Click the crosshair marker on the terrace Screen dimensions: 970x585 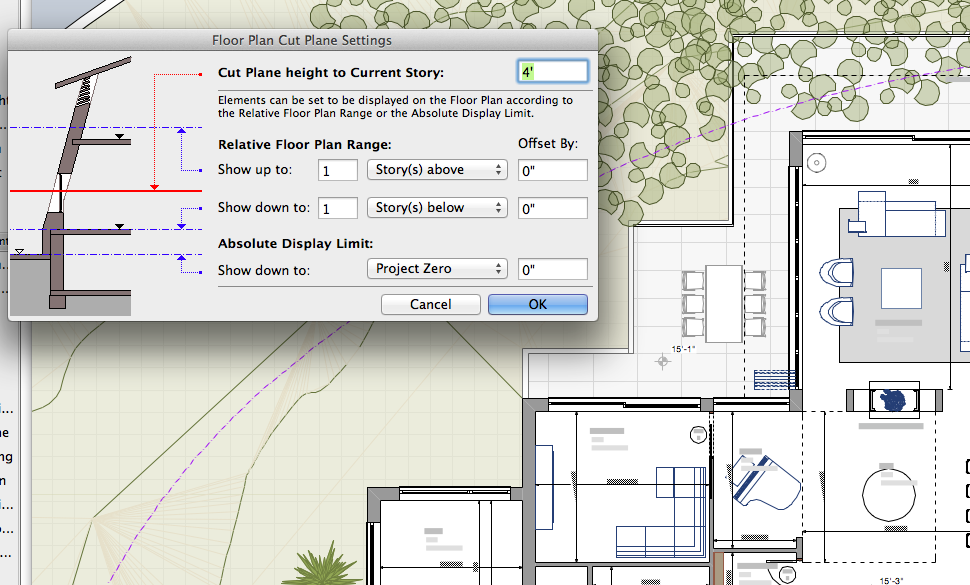click(663, 362)
